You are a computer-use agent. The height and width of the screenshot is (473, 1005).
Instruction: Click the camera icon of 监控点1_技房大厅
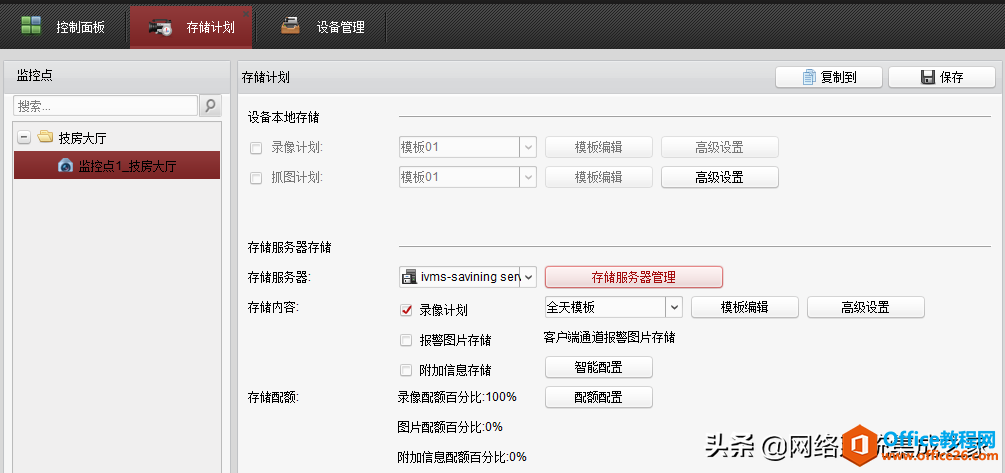[x=65, y=165]
